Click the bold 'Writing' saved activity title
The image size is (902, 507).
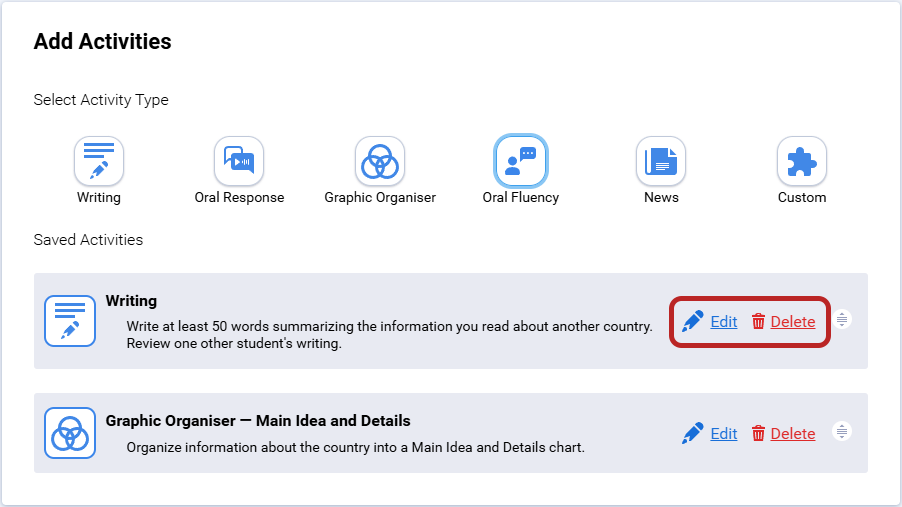point(131,301)
